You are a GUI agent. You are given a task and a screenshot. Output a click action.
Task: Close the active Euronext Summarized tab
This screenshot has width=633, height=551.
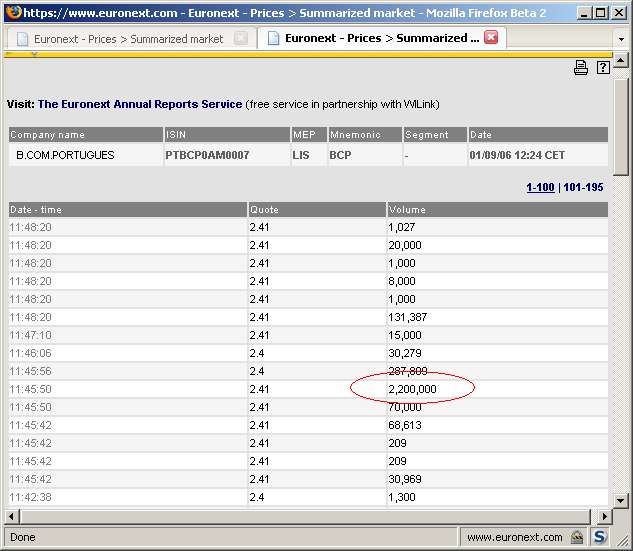[491, 38]
